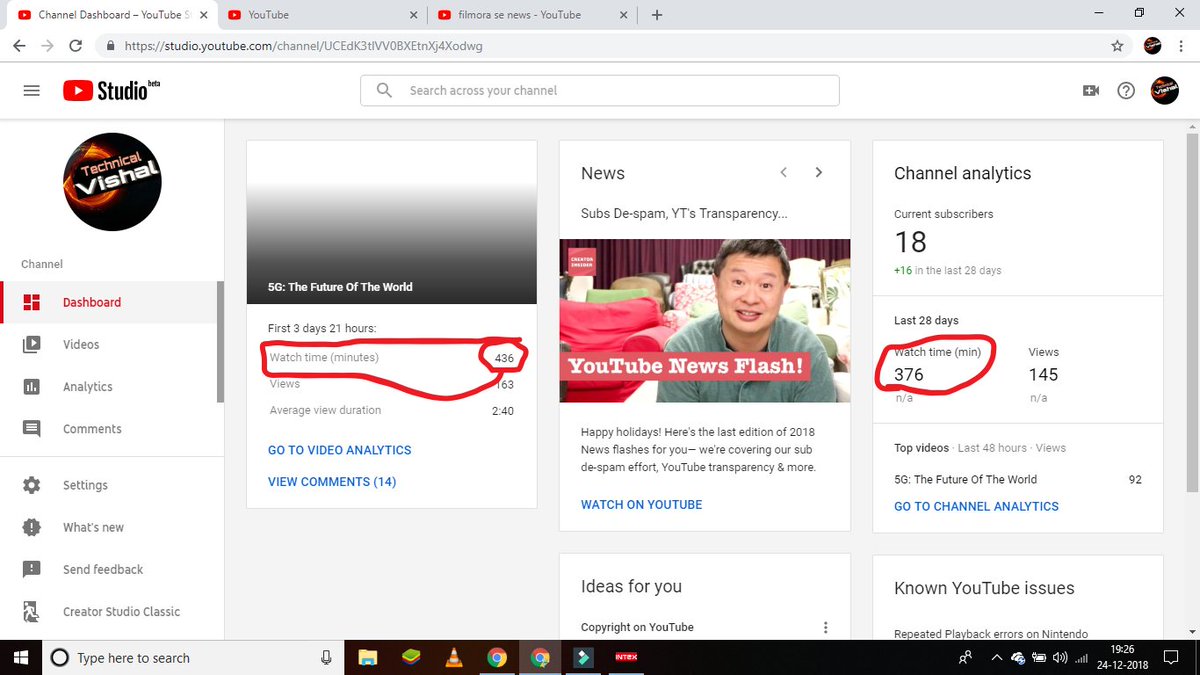
Task: Bookmark page with the star icon
Action: pyautogui.click(x=1117, y=46)
